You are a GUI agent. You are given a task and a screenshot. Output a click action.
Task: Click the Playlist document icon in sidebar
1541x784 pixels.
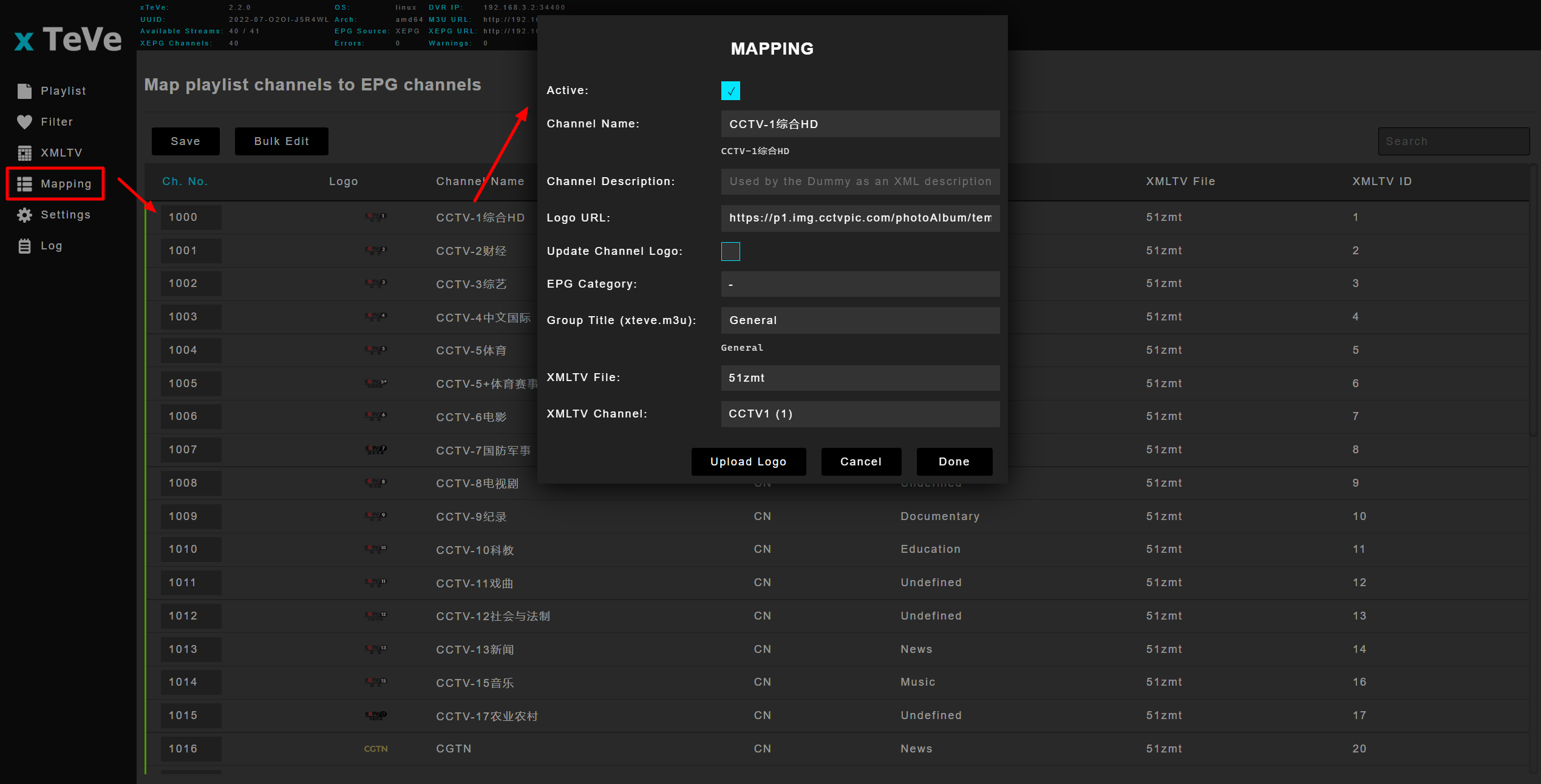click(x=24, y=91)
